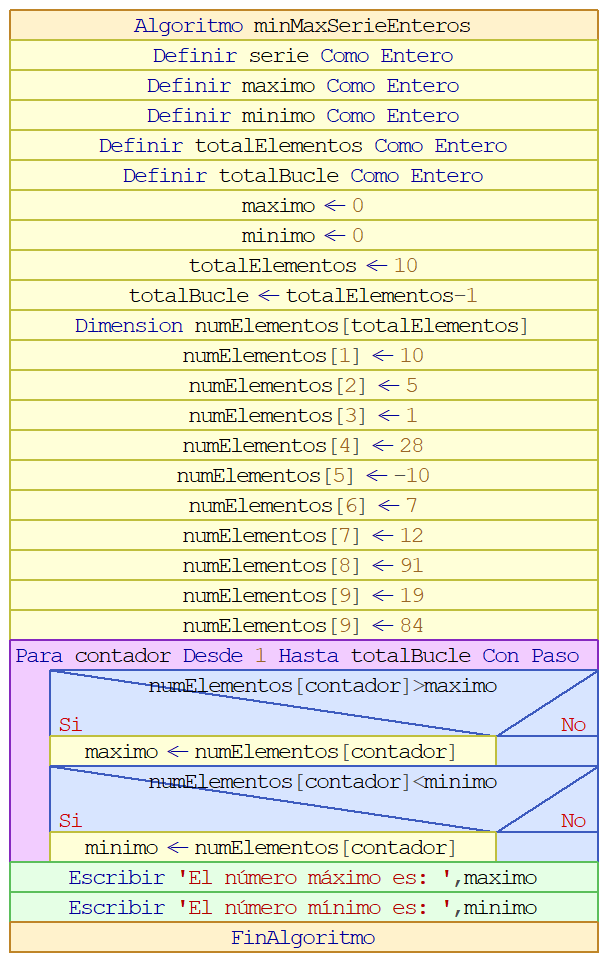Click the numElementos[8] ← 91 row
The height and width of the screenshot is (962, 608).
[x=304, y=566]
